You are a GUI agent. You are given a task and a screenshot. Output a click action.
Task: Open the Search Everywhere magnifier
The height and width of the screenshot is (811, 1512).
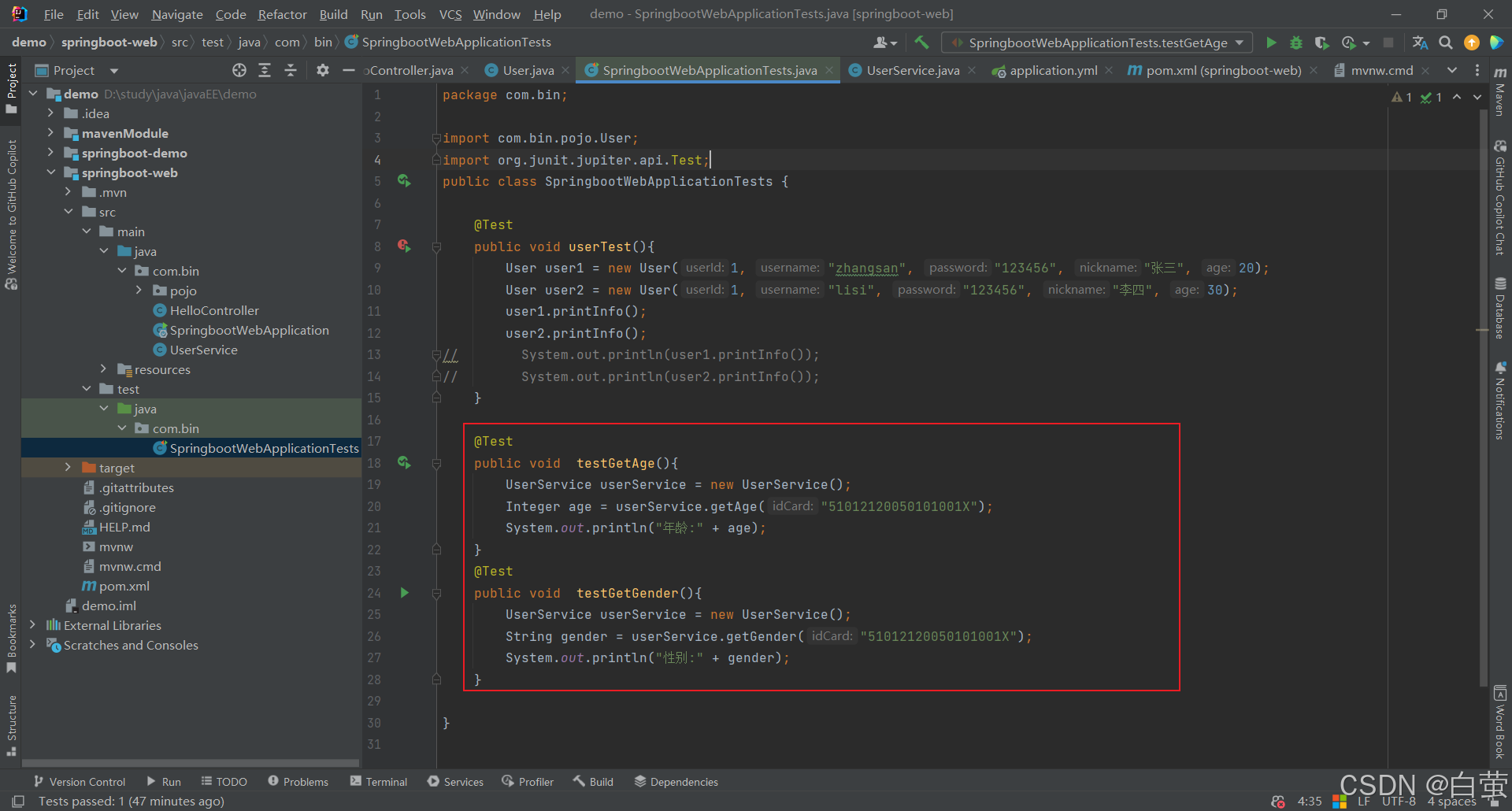click(x=1446, y=43)
